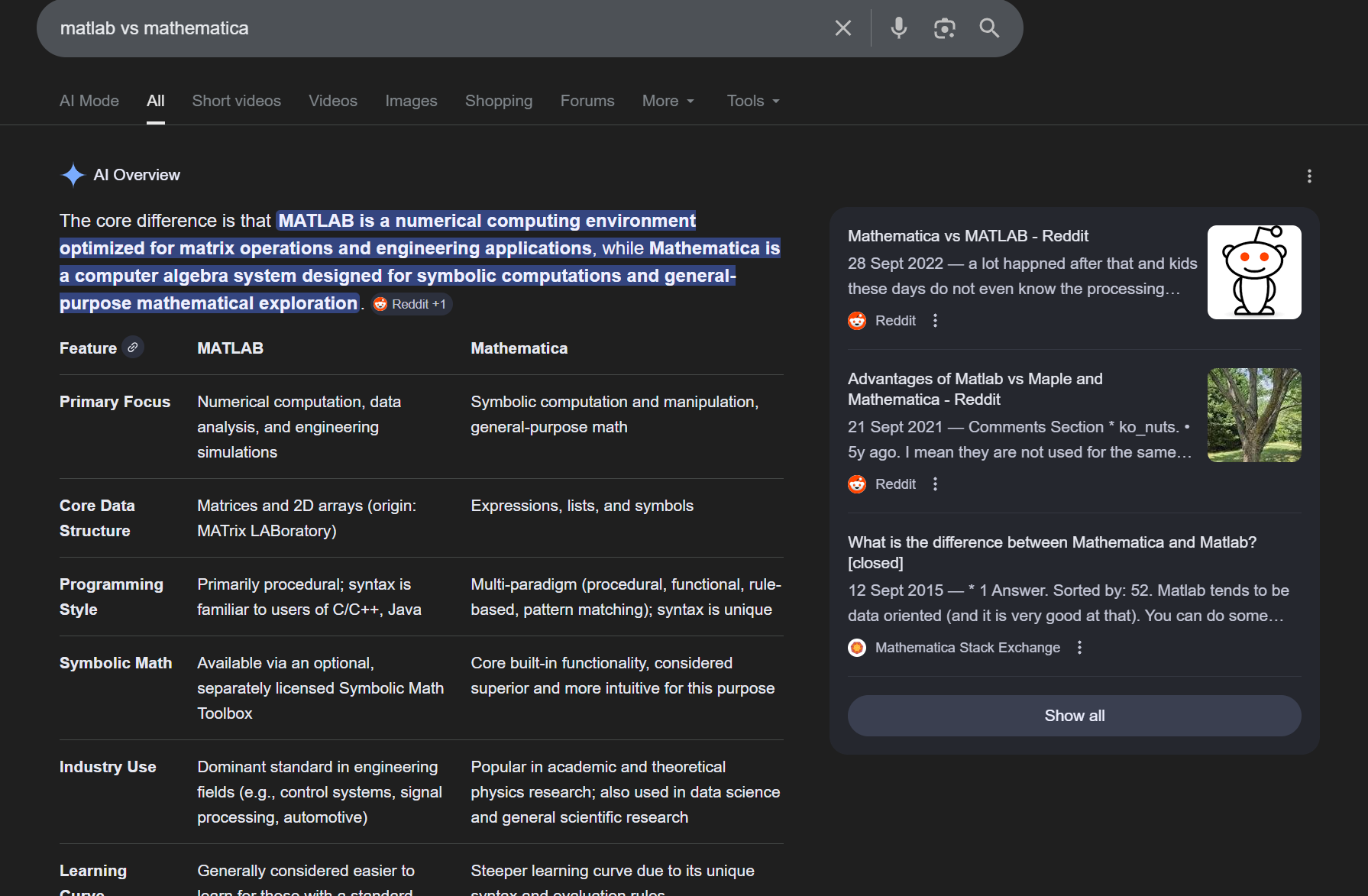The image size is (1368, 896).
Task: Switch to AI Mode tab
Action: [x=89, y=101]
